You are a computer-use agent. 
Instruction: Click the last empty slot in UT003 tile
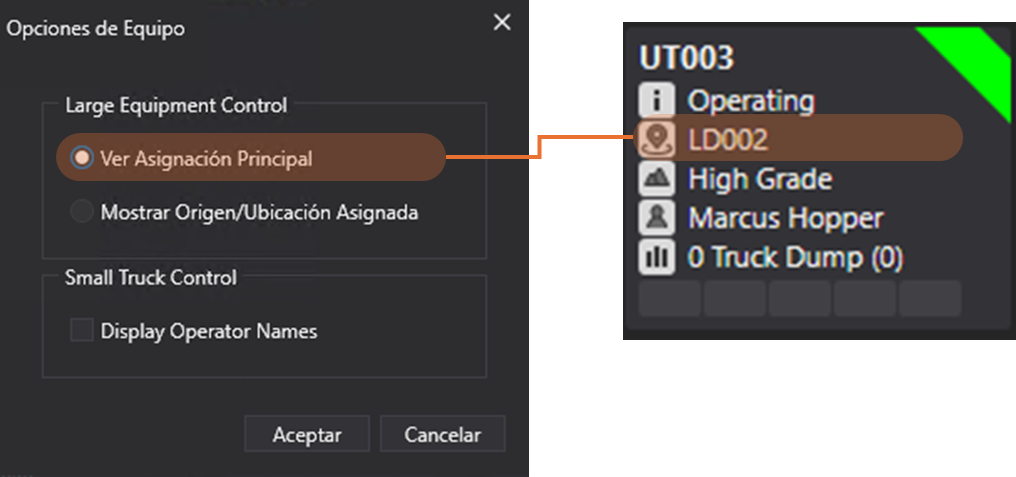[x=930, y=298]
